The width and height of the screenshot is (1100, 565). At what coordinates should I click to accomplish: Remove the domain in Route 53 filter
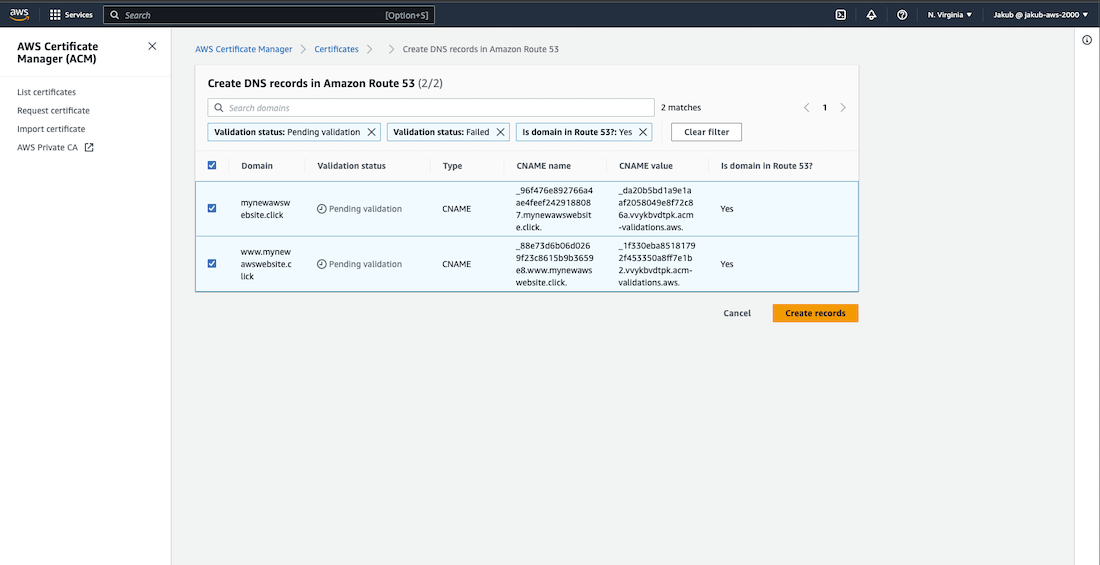(x=643, y=132)
